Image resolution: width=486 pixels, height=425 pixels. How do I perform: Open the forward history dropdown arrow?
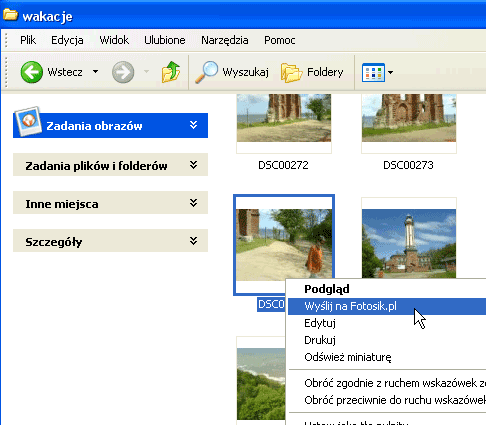(146, 71)
